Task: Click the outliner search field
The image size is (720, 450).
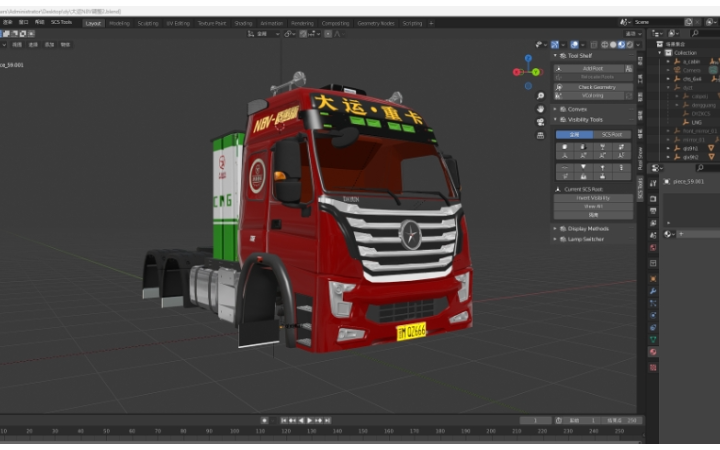Action: (x=705, y=33)
